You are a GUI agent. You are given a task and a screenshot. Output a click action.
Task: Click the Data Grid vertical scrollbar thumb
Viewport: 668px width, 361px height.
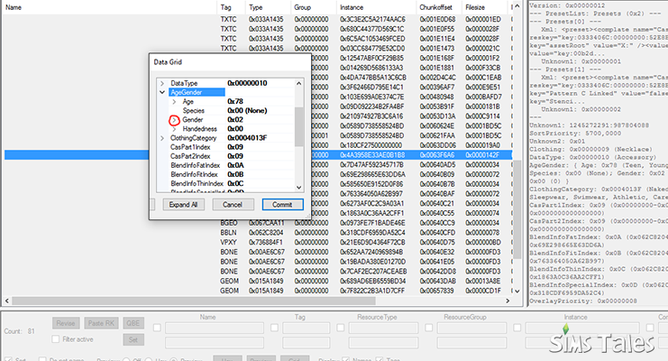coord(299,127)
